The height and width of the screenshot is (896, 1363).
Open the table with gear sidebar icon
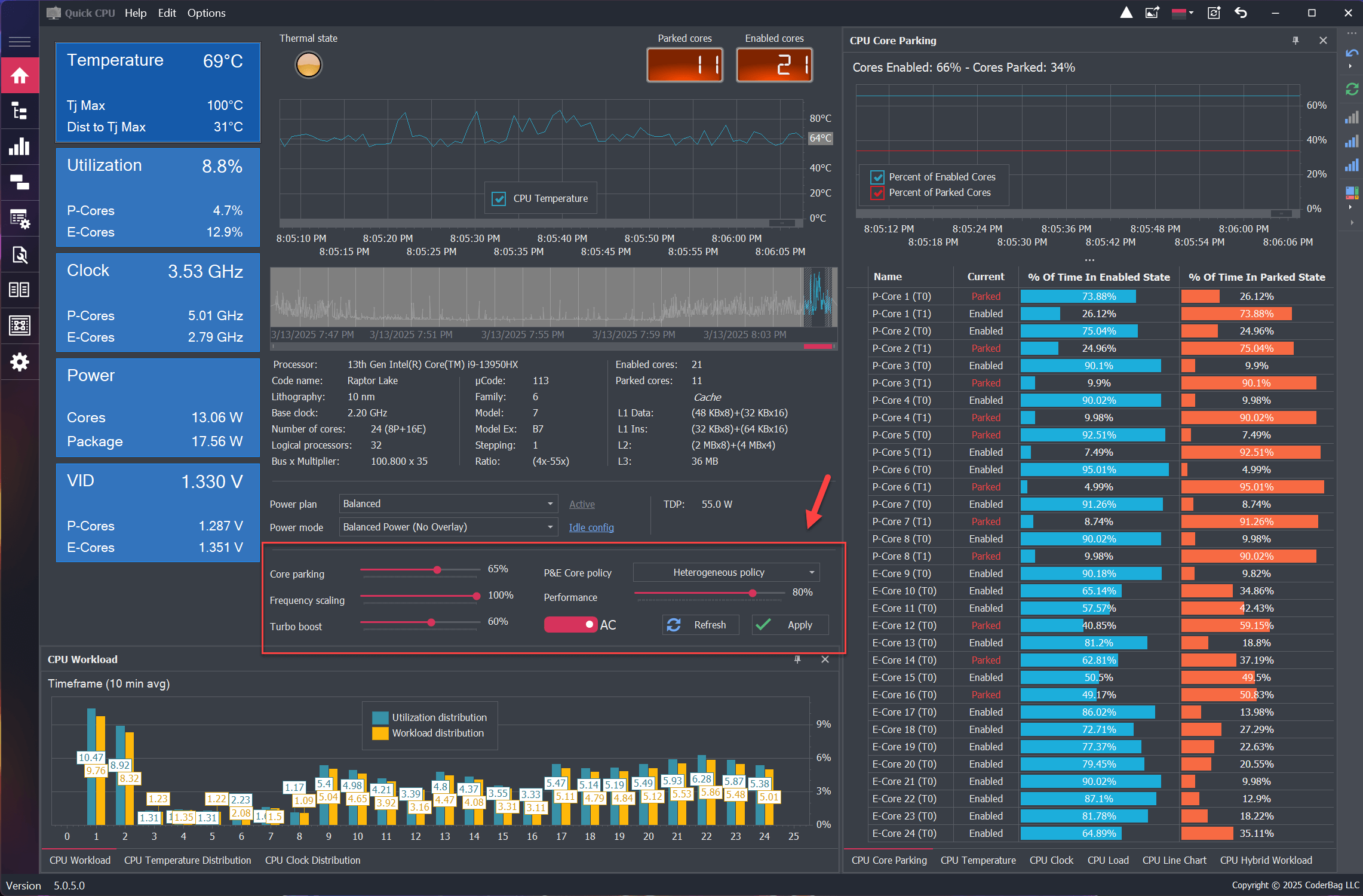coord(20,219)
